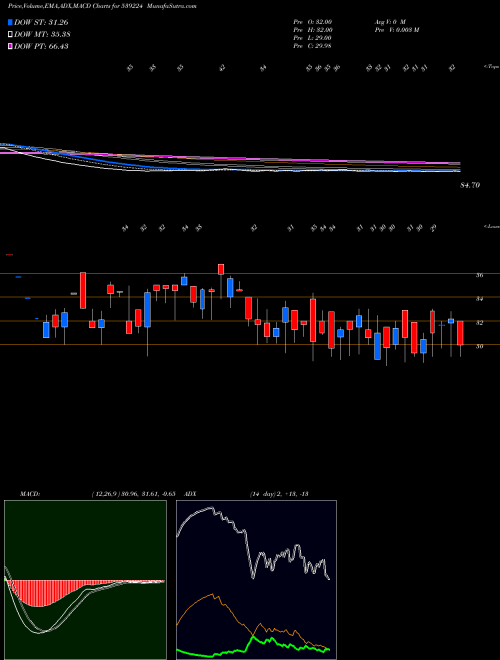This screenshot has width=500, height=660.
Task: Click the blue DOW ST legend swatch
Action: coord(10,22)
